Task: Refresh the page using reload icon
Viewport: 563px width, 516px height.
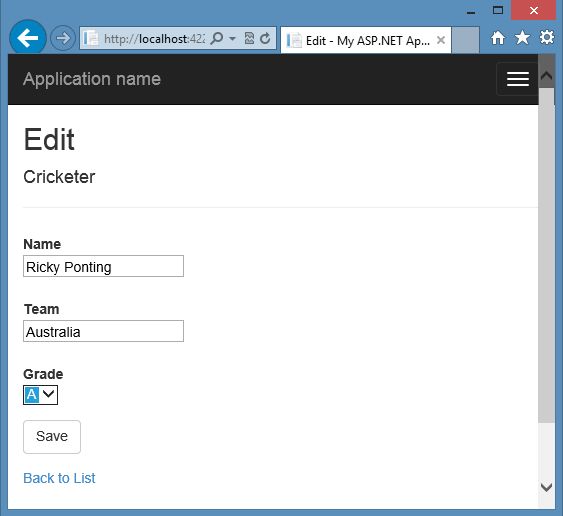Action: 265,38
